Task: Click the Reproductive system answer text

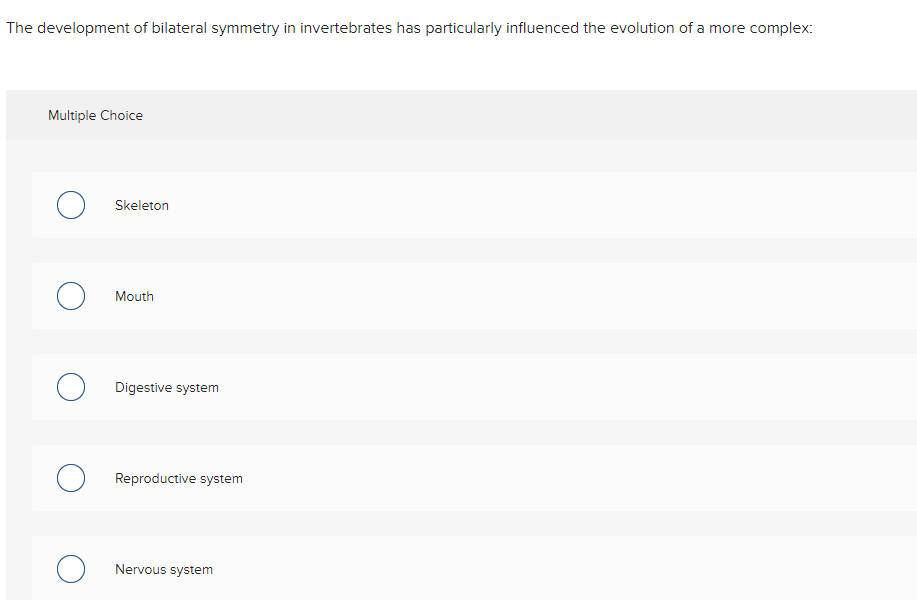Action: pos(178,478)
